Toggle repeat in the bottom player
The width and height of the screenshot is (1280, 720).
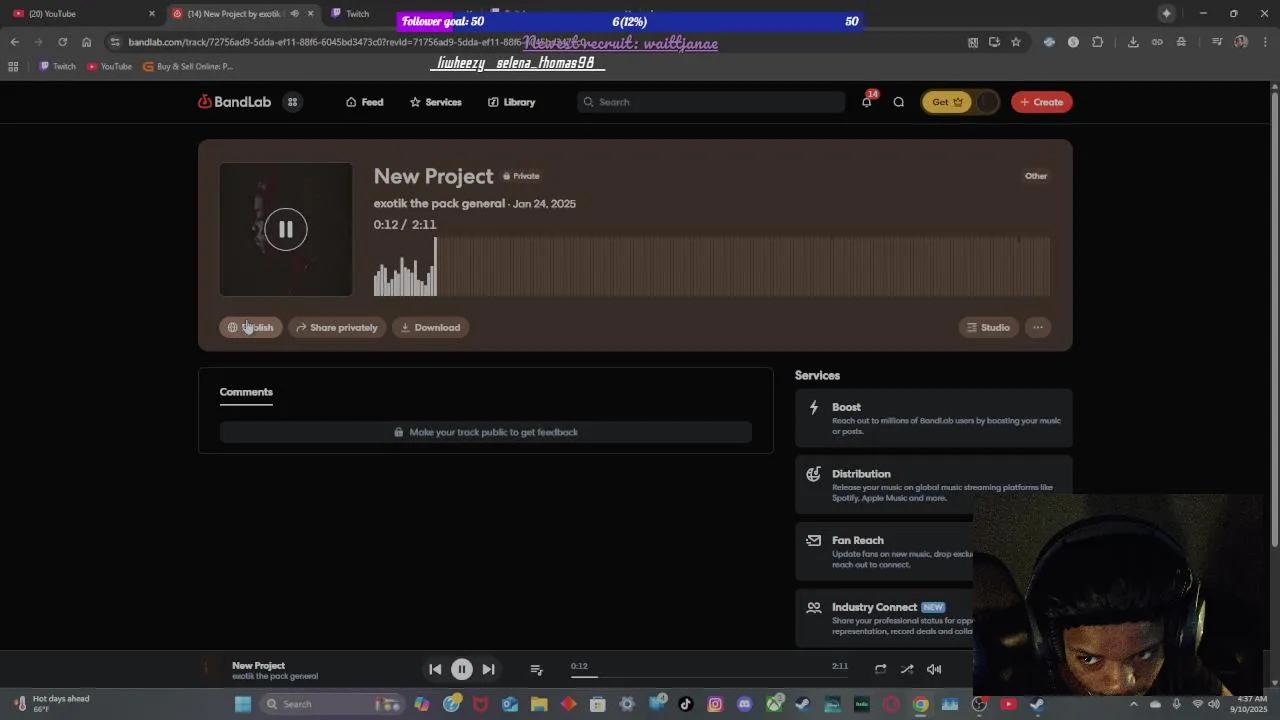[880, 669]
